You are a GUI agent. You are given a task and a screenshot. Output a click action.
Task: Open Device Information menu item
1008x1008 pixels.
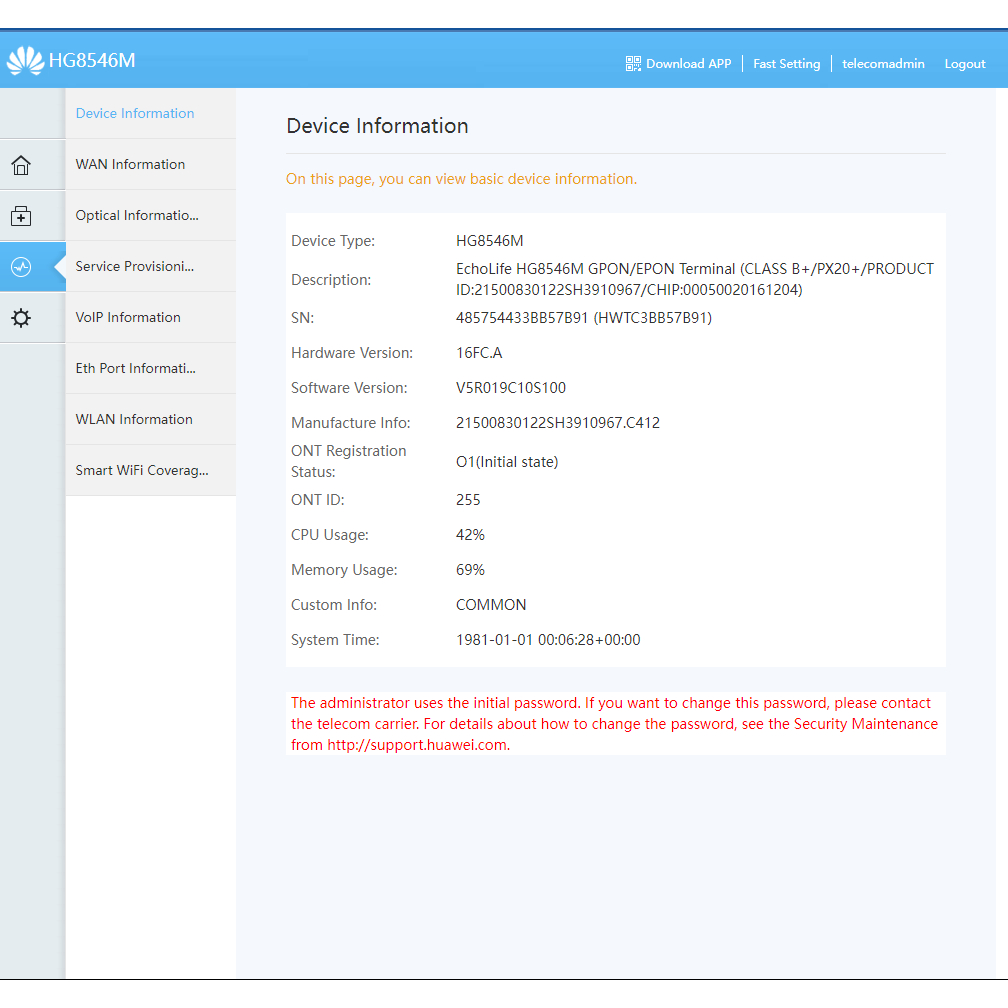(135, 113)
